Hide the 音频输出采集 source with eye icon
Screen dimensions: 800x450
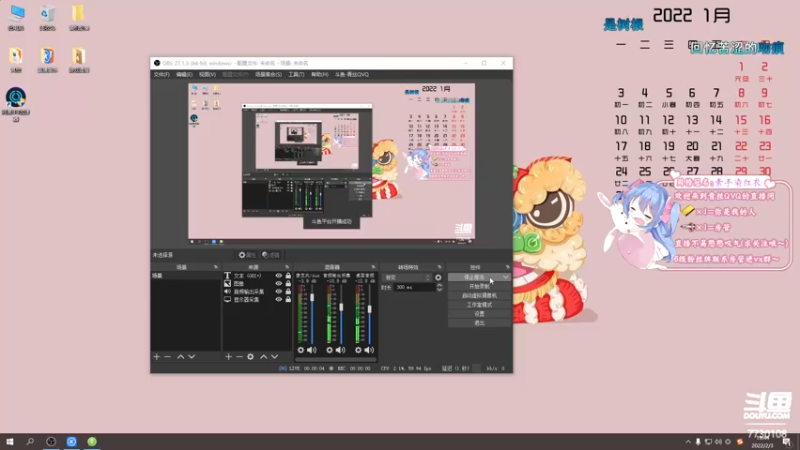[x=279, y=292]
